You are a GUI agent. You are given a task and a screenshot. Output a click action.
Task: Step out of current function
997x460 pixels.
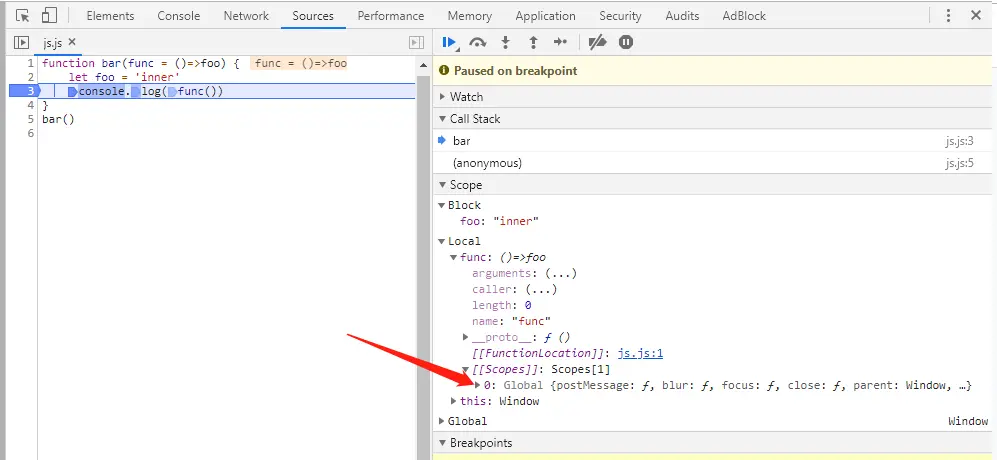point(533,43)
